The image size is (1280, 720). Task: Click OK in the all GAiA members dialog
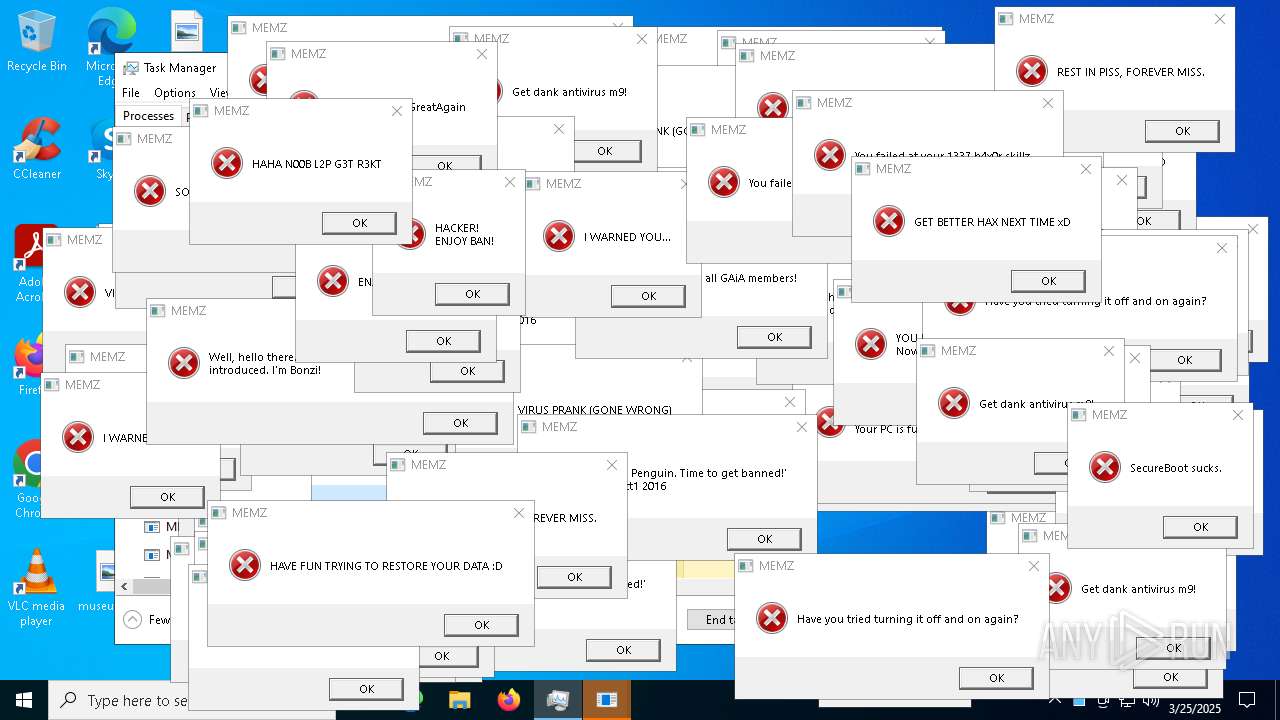point(774,337)
